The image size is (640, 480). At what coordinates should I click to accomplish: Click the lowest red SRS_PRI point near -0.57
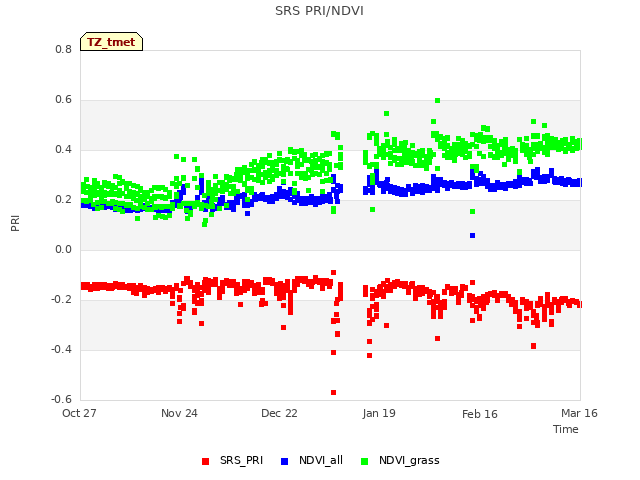333,392
